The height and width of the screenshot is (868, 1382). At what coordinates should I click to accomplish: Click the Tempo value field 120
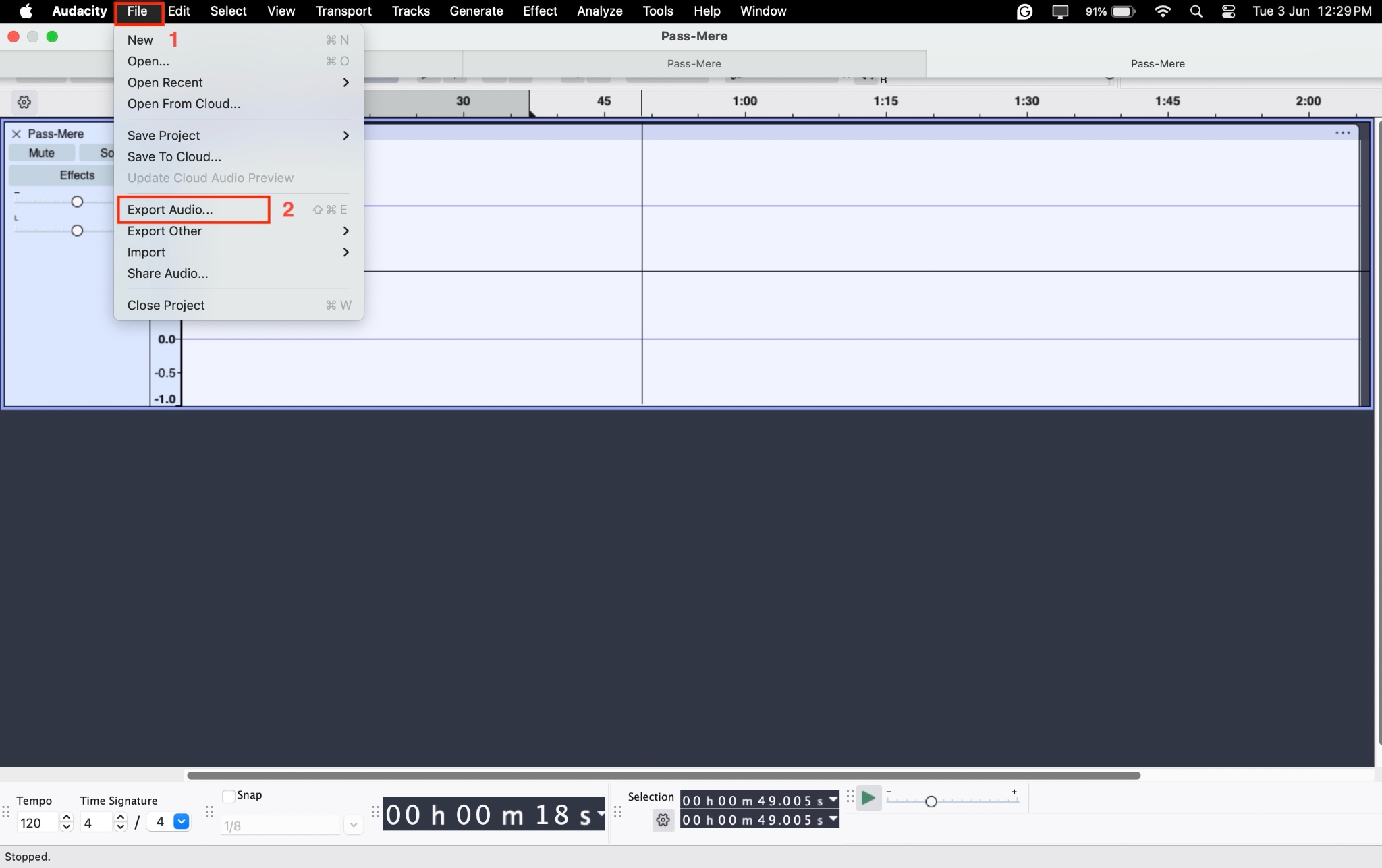38,823
